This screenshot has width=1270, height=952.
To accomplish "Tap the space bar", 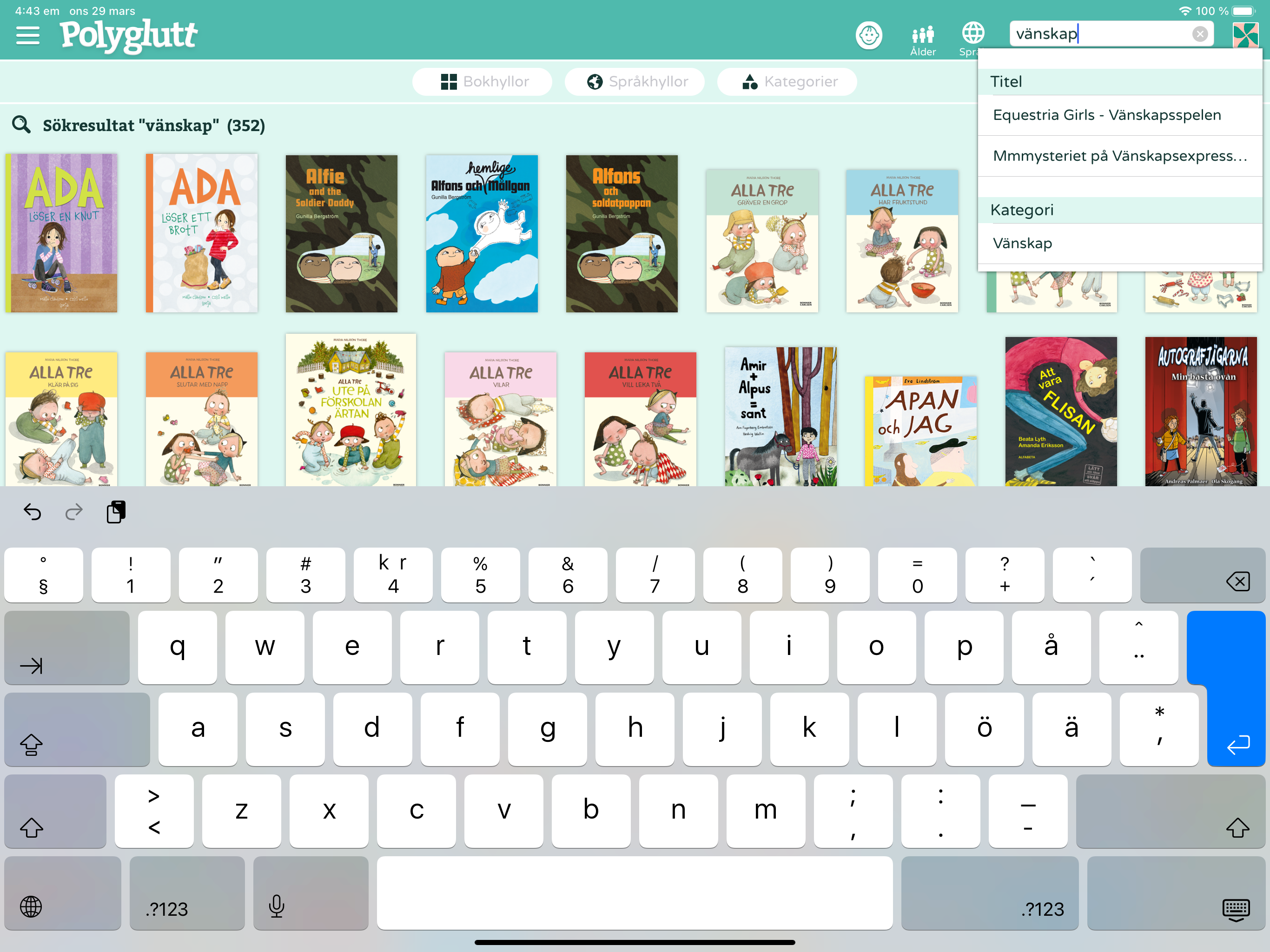I will click(x=635, y=893).
